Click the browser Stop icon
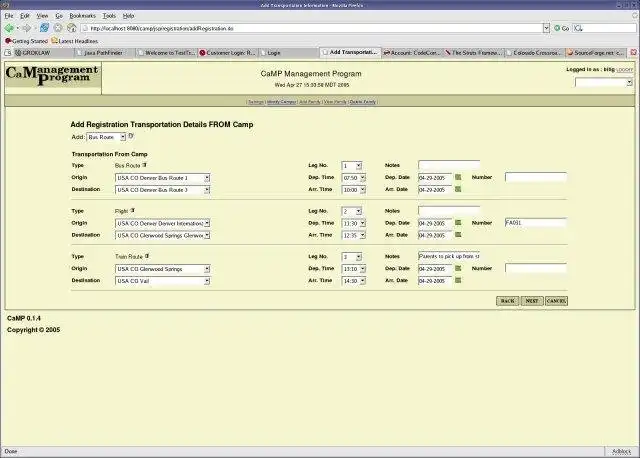 pos(58,28)
